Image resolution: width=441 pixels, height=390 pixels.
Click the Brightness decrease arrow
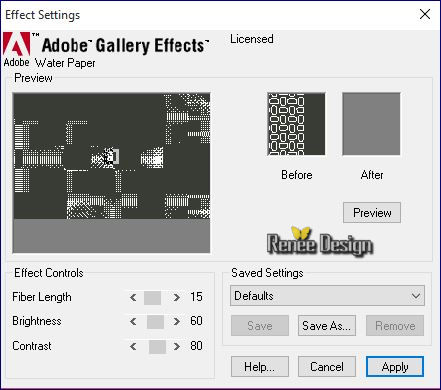click(133, 322)
